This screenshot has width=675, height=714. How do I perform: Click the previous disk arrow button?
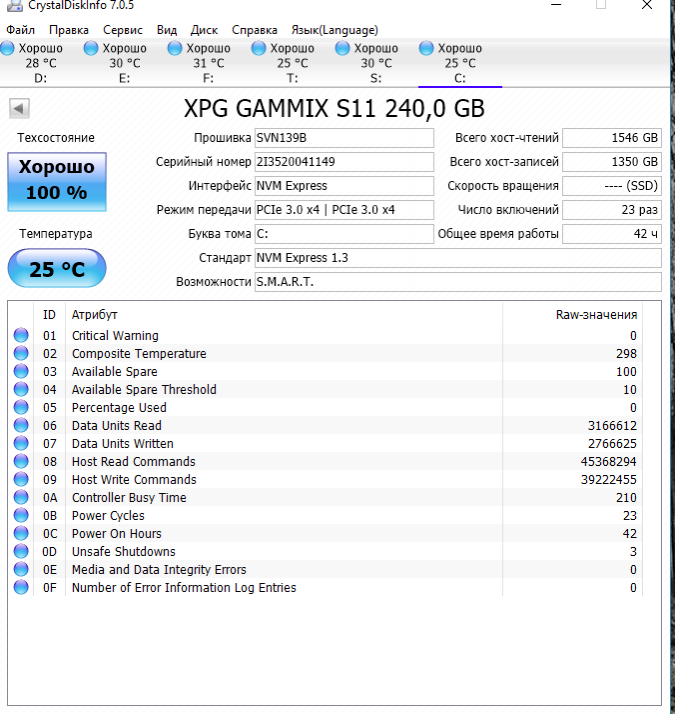pyautogui.click(x=19, y=108)
